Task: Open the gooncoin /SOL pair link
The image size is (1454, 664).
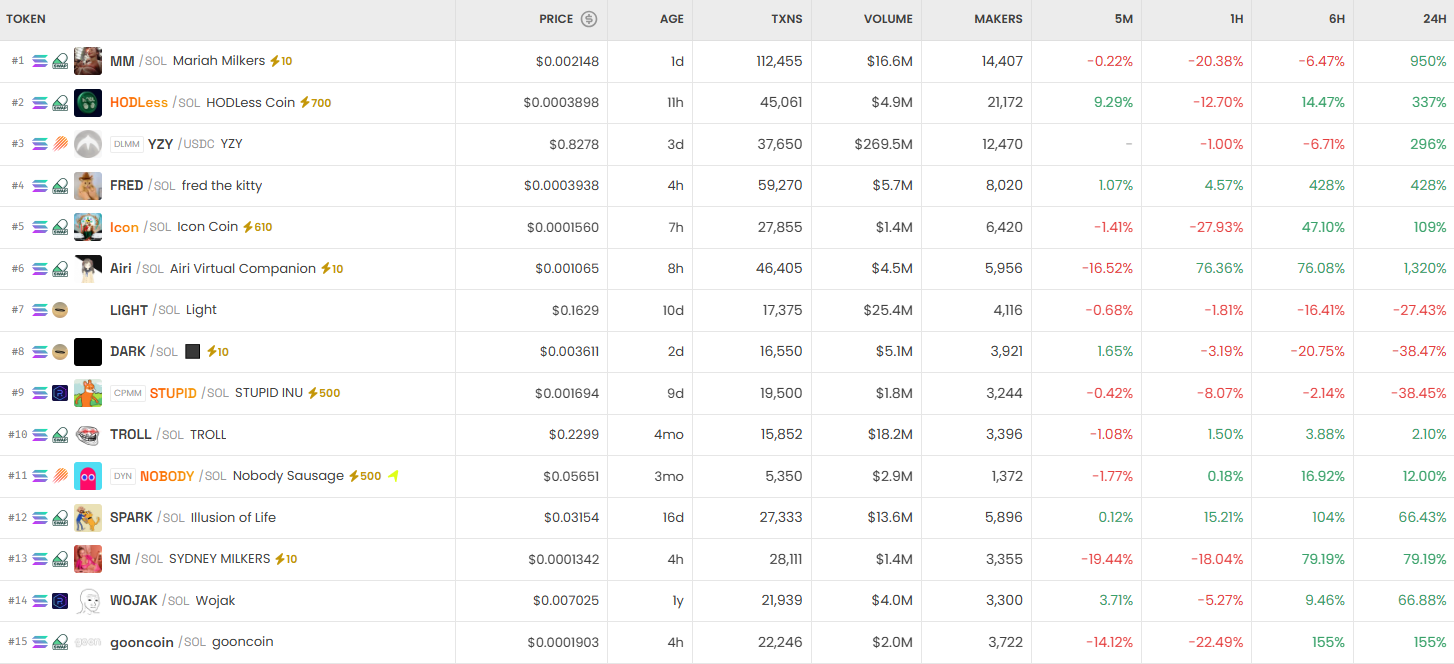Action: pyautogui.click(x=158, y=642)
